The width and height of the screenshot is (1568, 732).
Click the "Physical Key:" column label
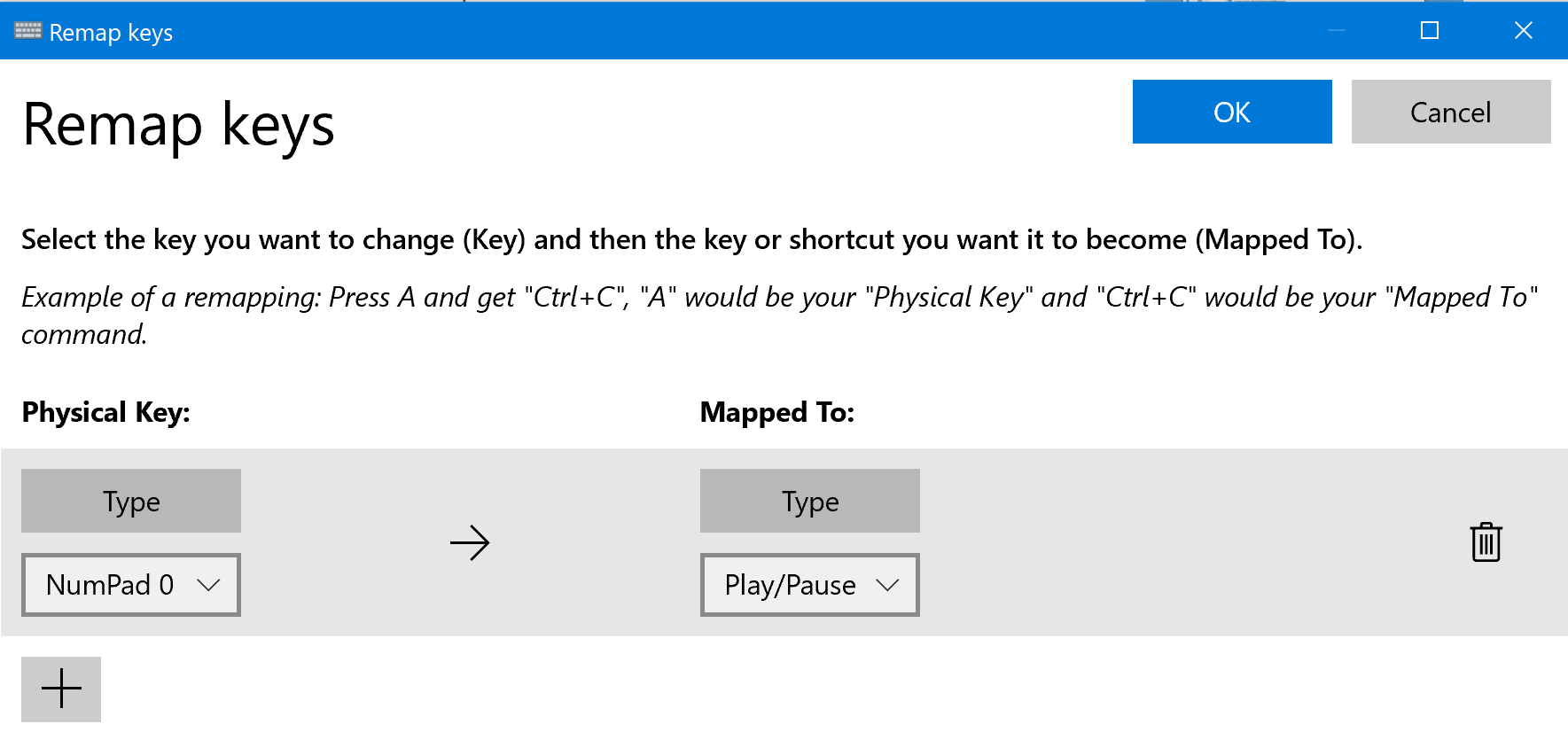click(x=105, y=412)
